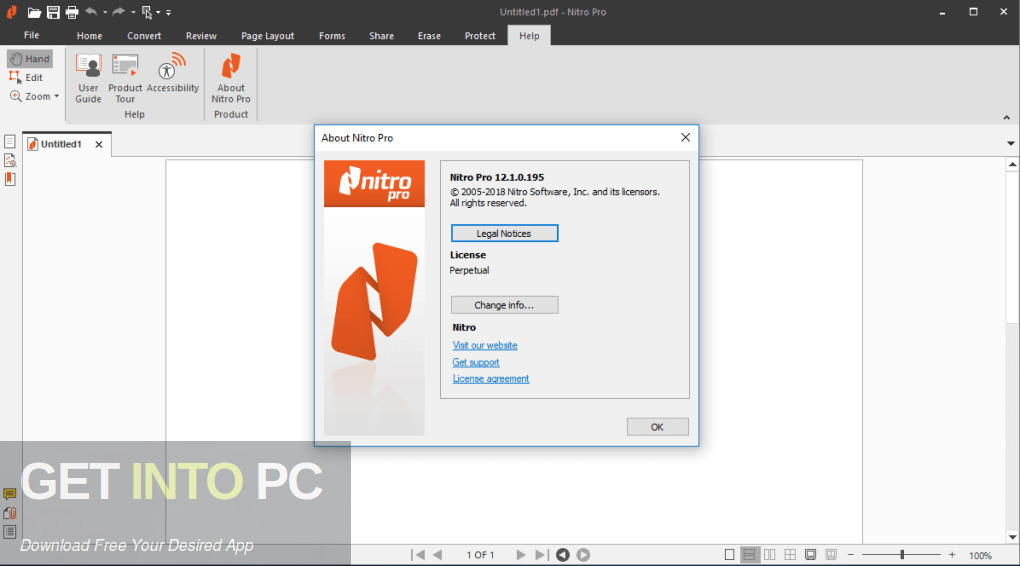Open a file with the folder icon
The image size is (1020, 566).
point(34,12)
